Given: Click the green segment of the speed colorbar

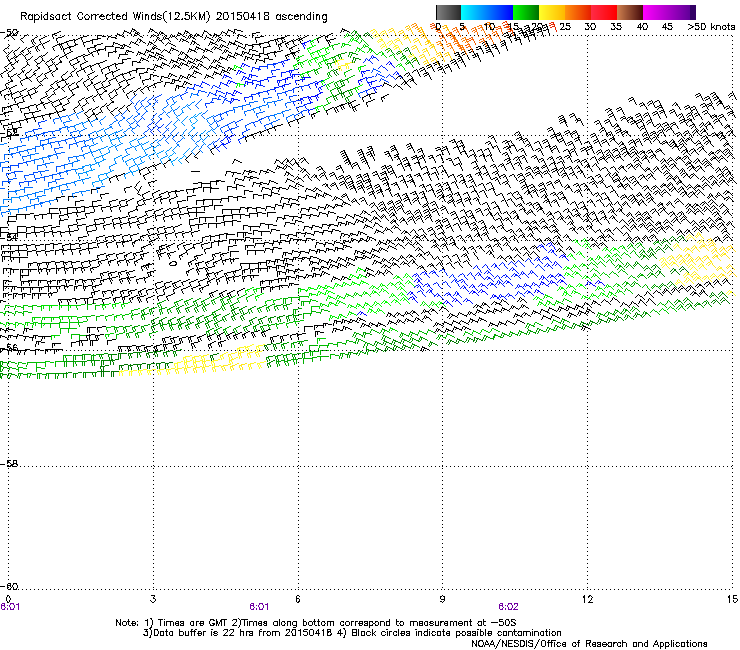Looking at the screenshot, I should [x=526, y=12].
